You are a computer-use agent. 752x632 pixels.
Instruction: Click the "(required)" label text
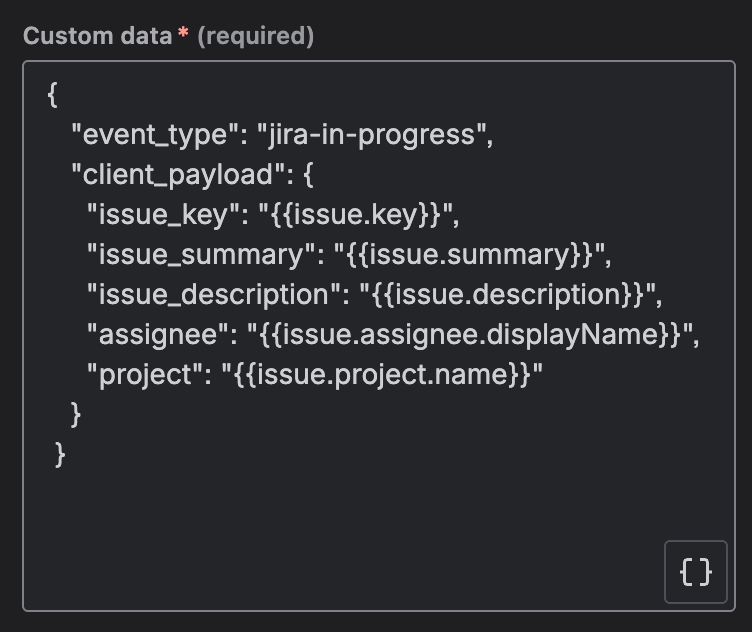[255, 37]
